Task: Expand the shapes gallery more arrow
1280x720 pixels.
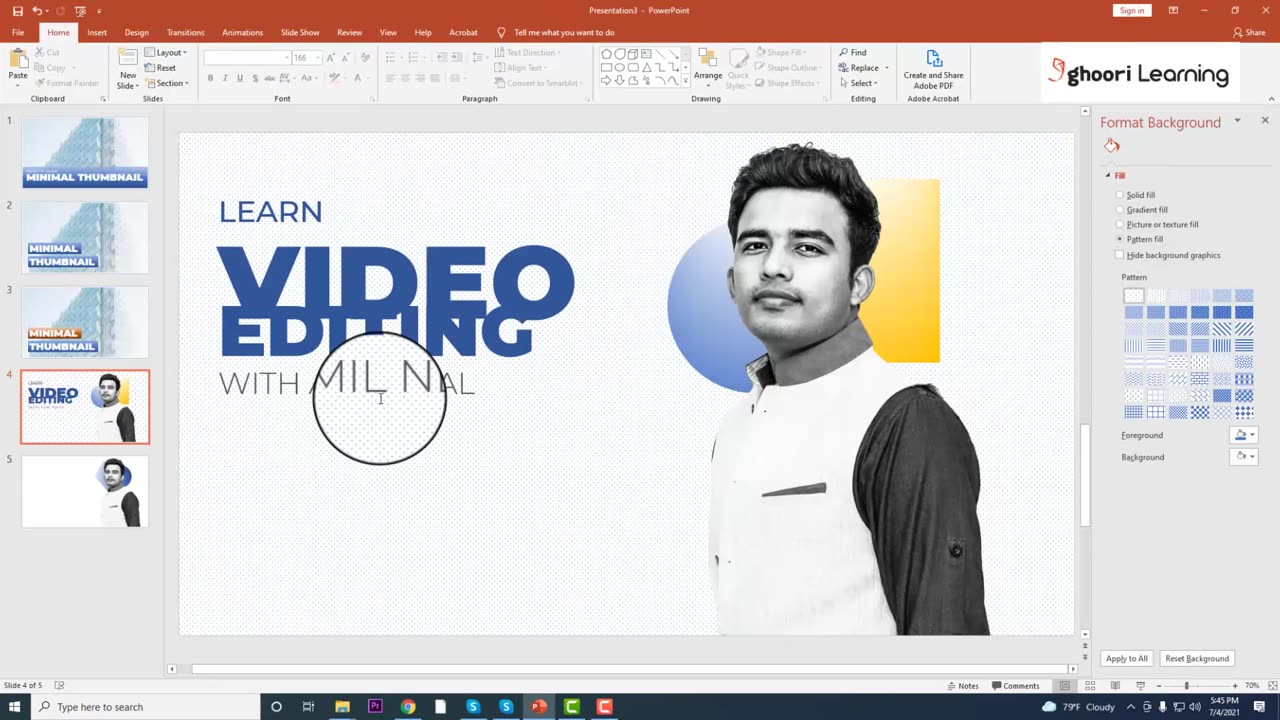Action: 687,81
